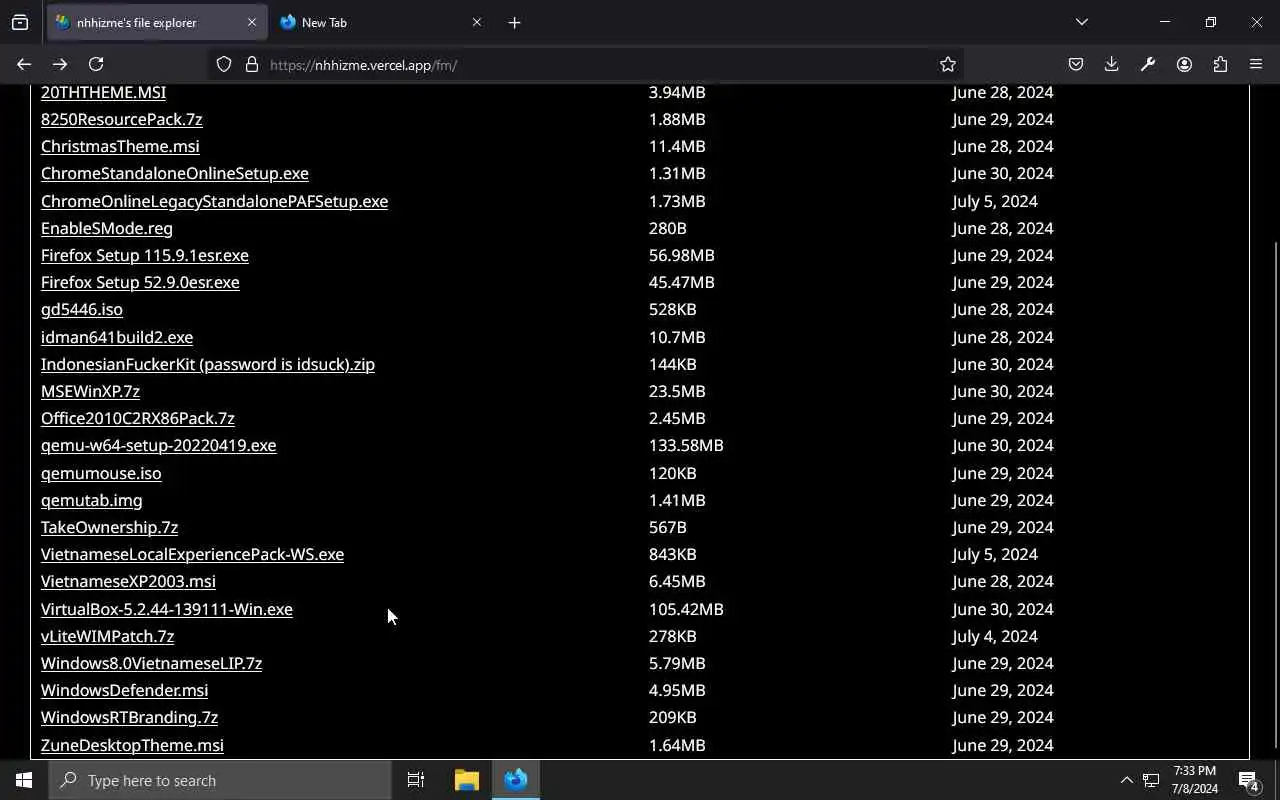Download Office2010C2RX86Pack.7z
Screen dimensions: 1280x800
click(x=137, y=418)
